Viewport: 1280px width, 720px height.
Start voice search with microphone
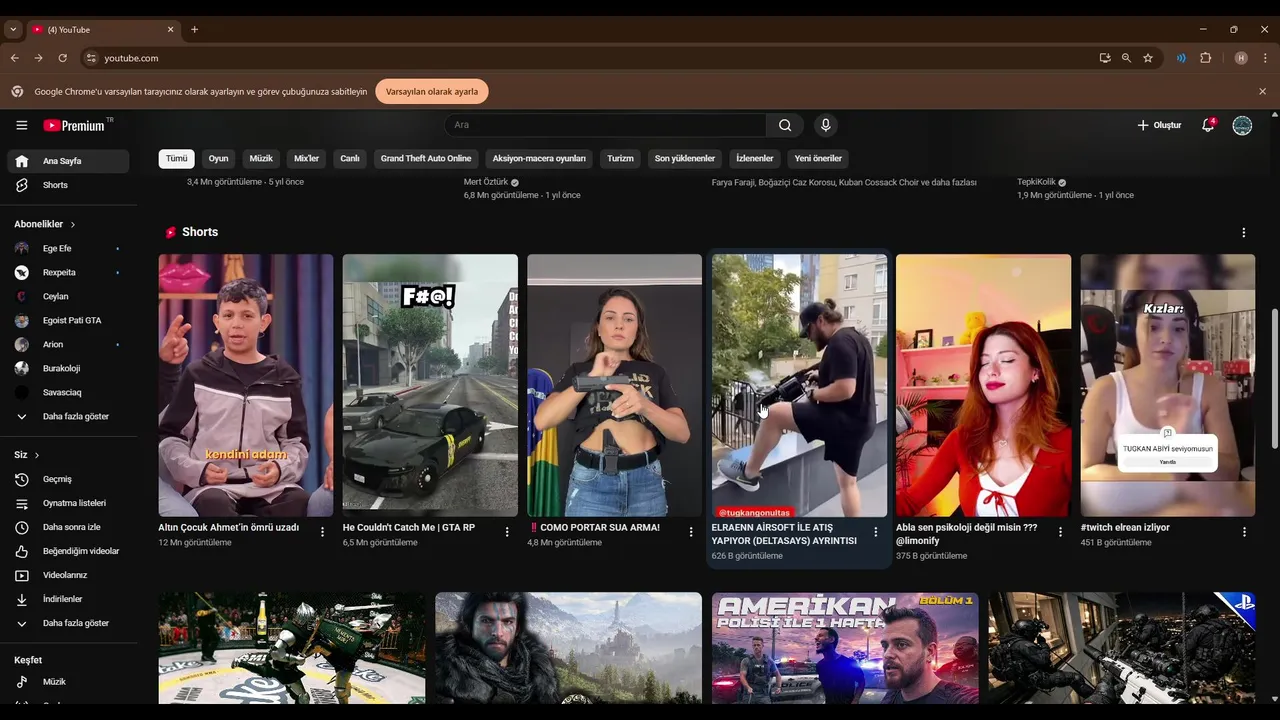pos(825,125)
